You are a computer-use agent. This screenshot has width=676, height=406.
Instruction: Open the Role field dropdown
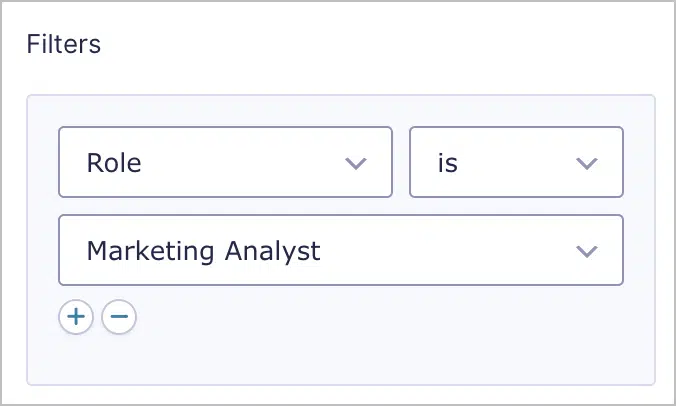225,162
